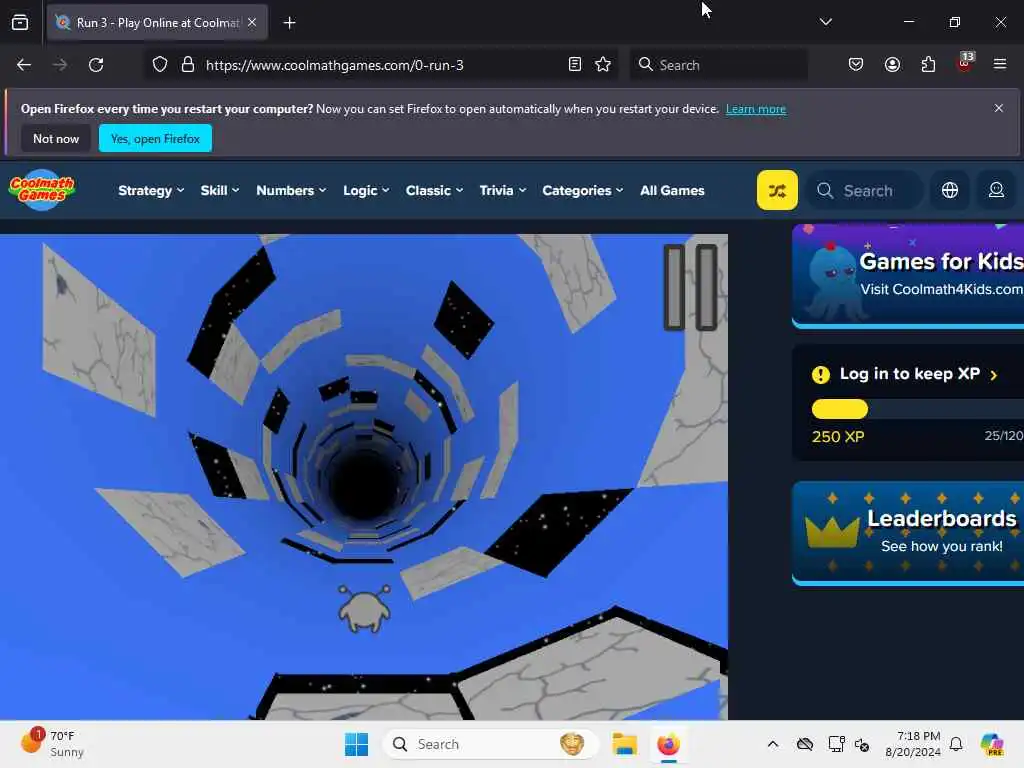Expand the Numbers menu
The height and width of the screenshot is (768, 1024).
click(291, 191)
